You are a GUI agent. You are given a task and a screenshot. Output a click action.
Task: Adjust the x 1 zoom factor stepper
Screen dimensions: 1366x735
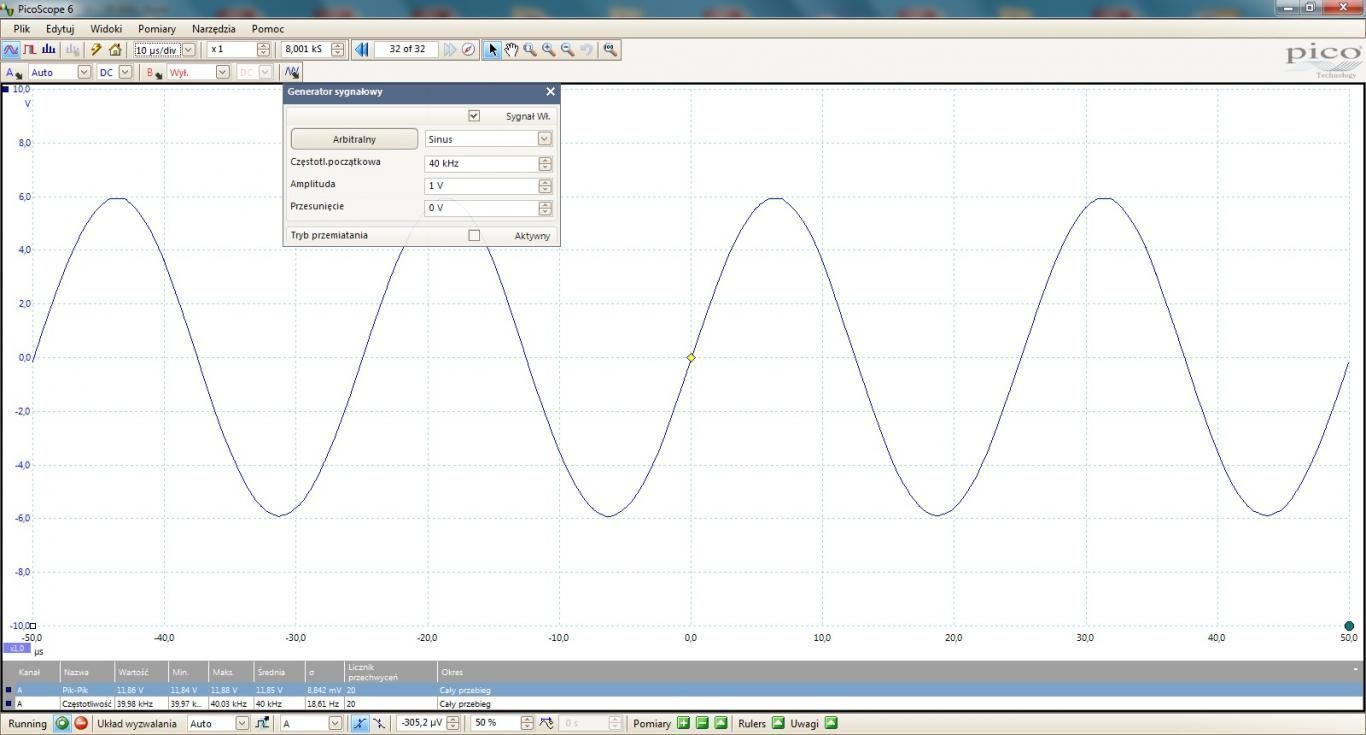point(264,49)
